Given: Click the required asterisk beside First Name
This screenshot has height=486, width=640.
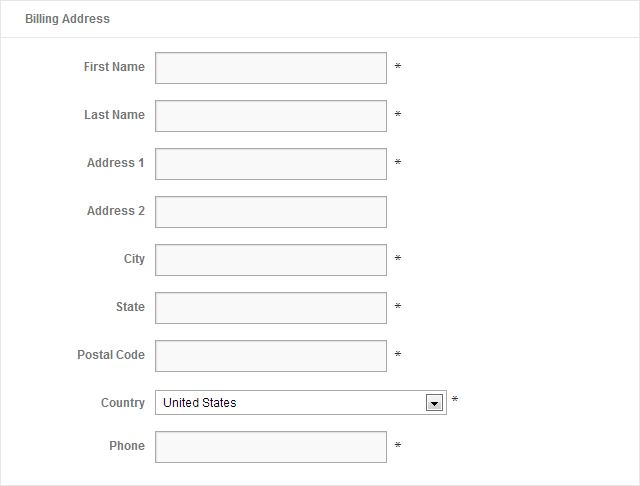Looking at the screenshot, I should [398, 67].
